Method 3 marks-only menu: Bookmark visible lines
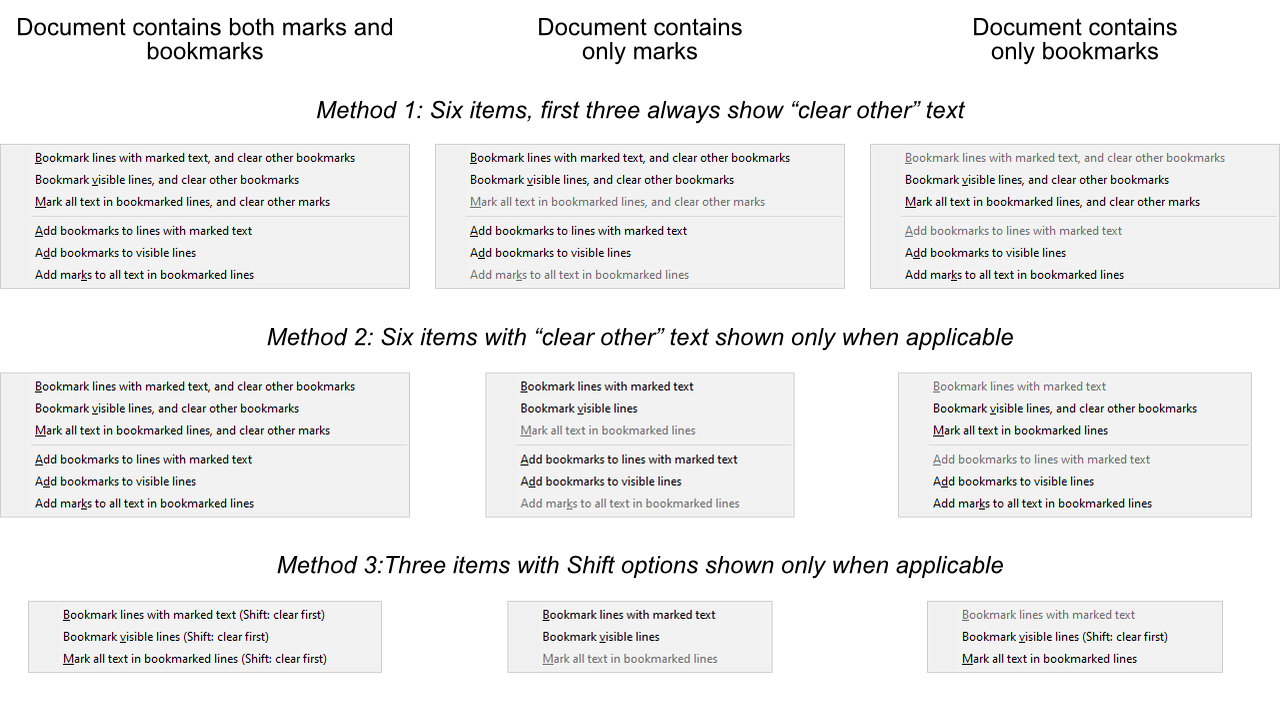 point(640,637)
